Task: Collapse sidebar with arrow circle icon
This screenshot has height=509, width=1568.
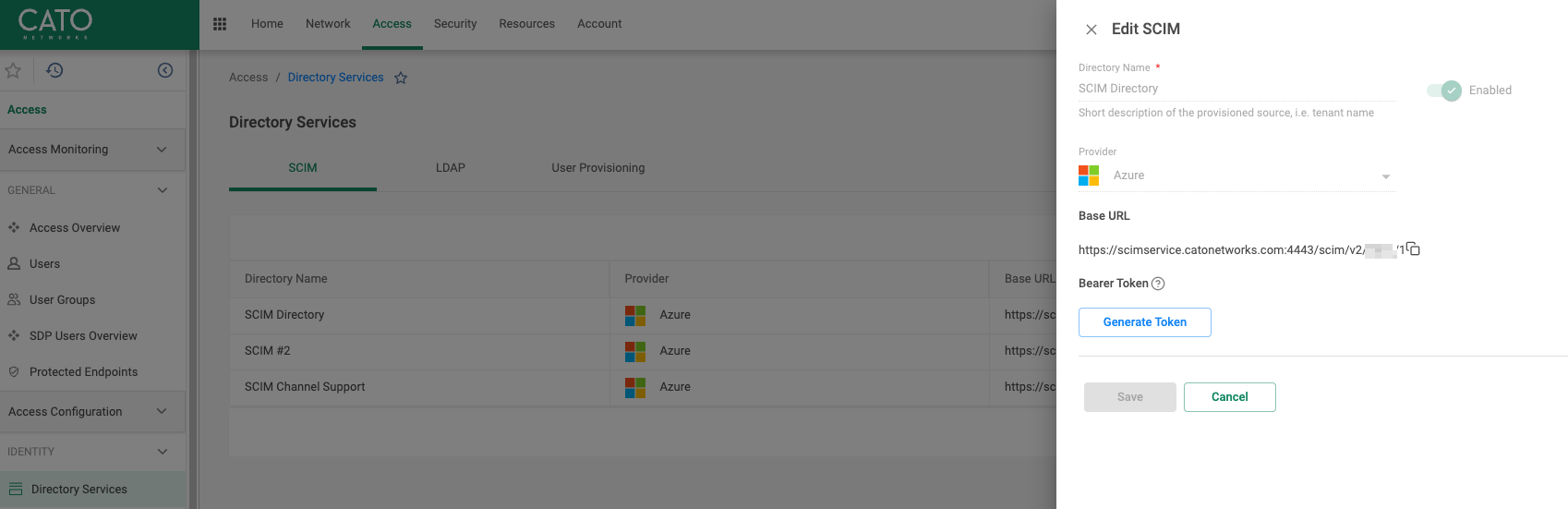Action: 165,70
